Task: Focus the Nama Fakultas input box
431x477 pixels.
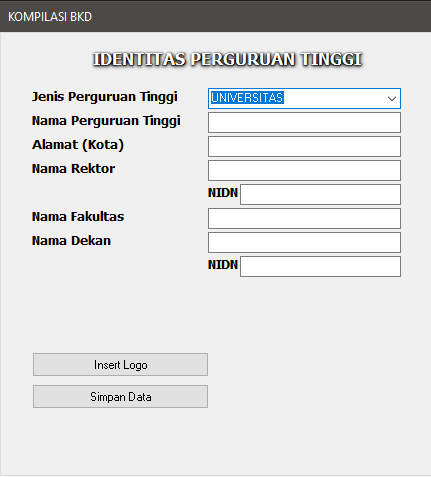Action: [x=304, y=218]
